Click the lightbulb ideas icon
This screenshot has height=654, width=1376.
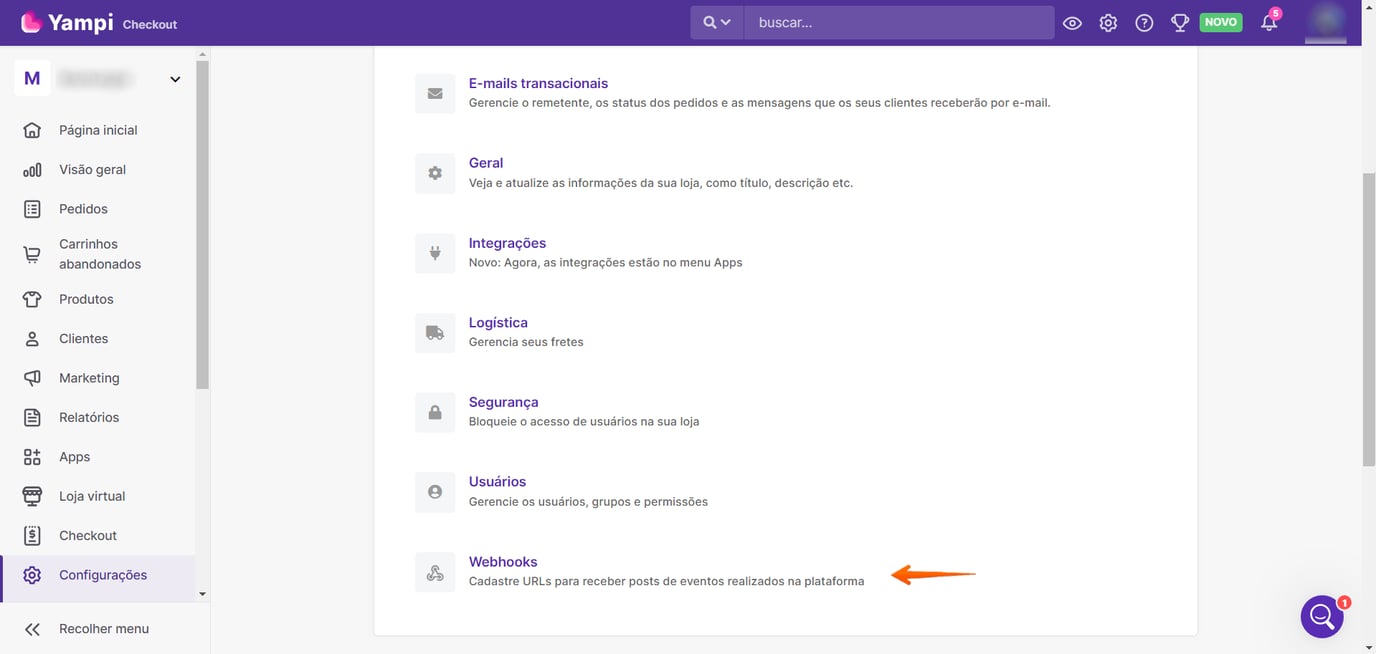pyautogui.click(x=1180, y=21)
